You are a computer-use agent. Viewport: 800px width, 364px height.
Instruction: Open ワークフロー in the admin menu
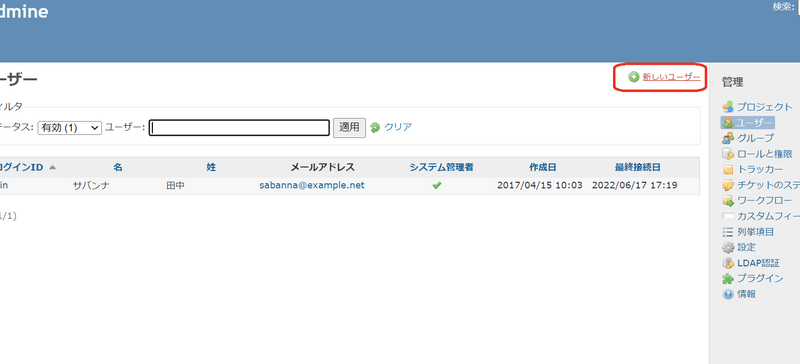765,201
